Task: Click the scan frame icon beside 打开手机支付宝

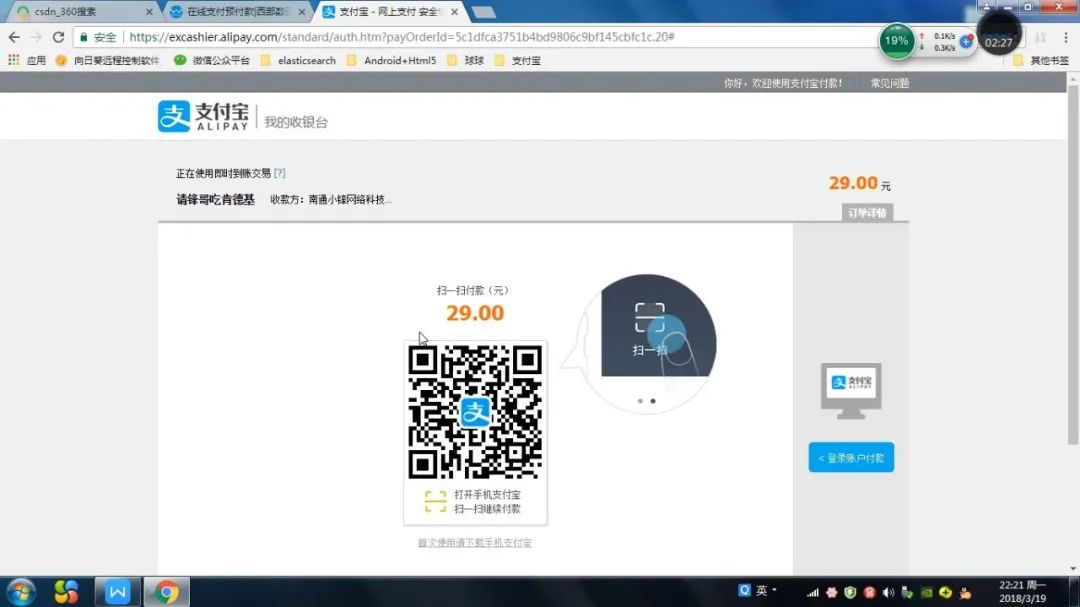Action: (x=435, y=502)
